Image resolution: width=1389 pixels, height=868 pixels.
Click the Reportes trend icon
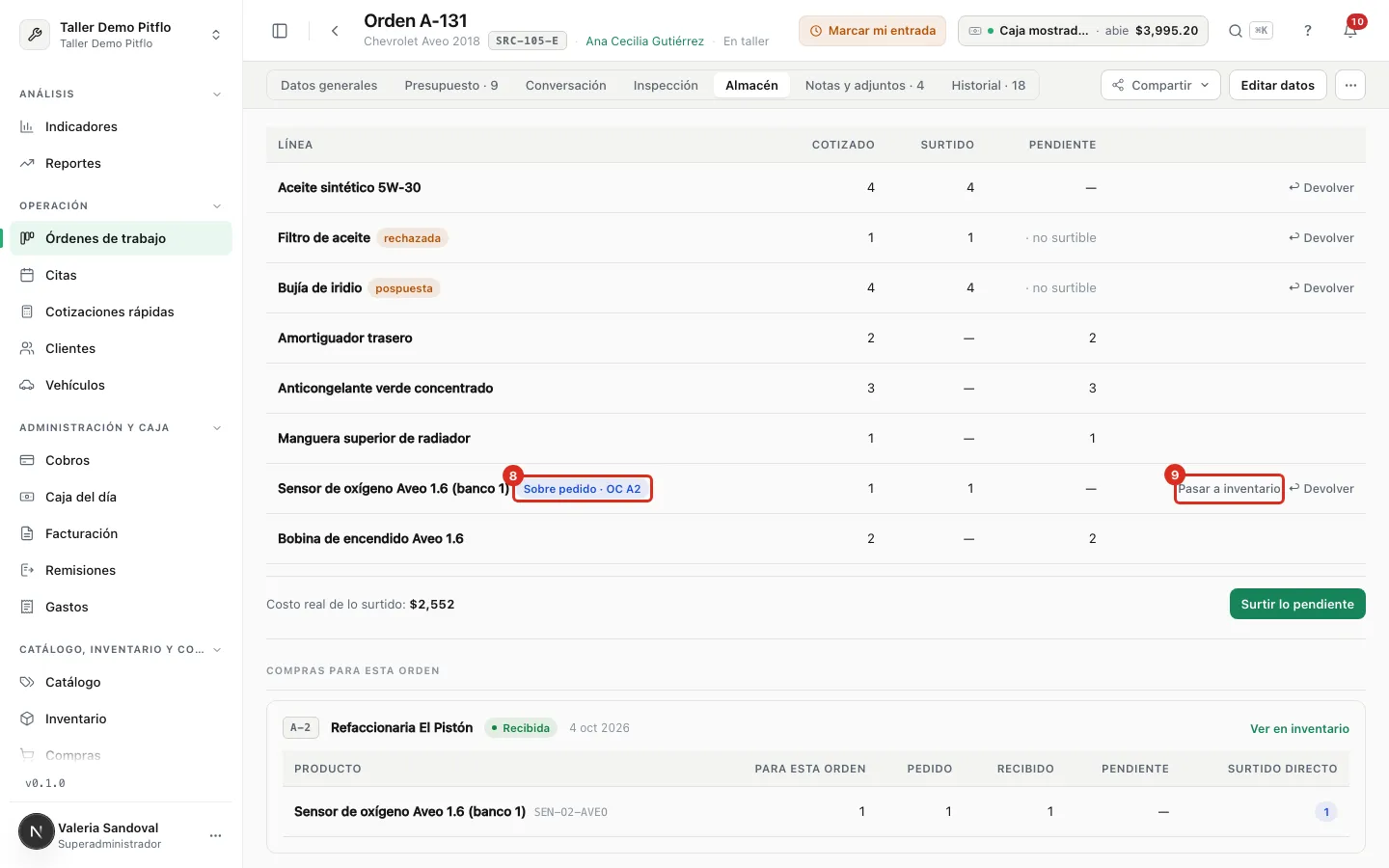(27, 163)
